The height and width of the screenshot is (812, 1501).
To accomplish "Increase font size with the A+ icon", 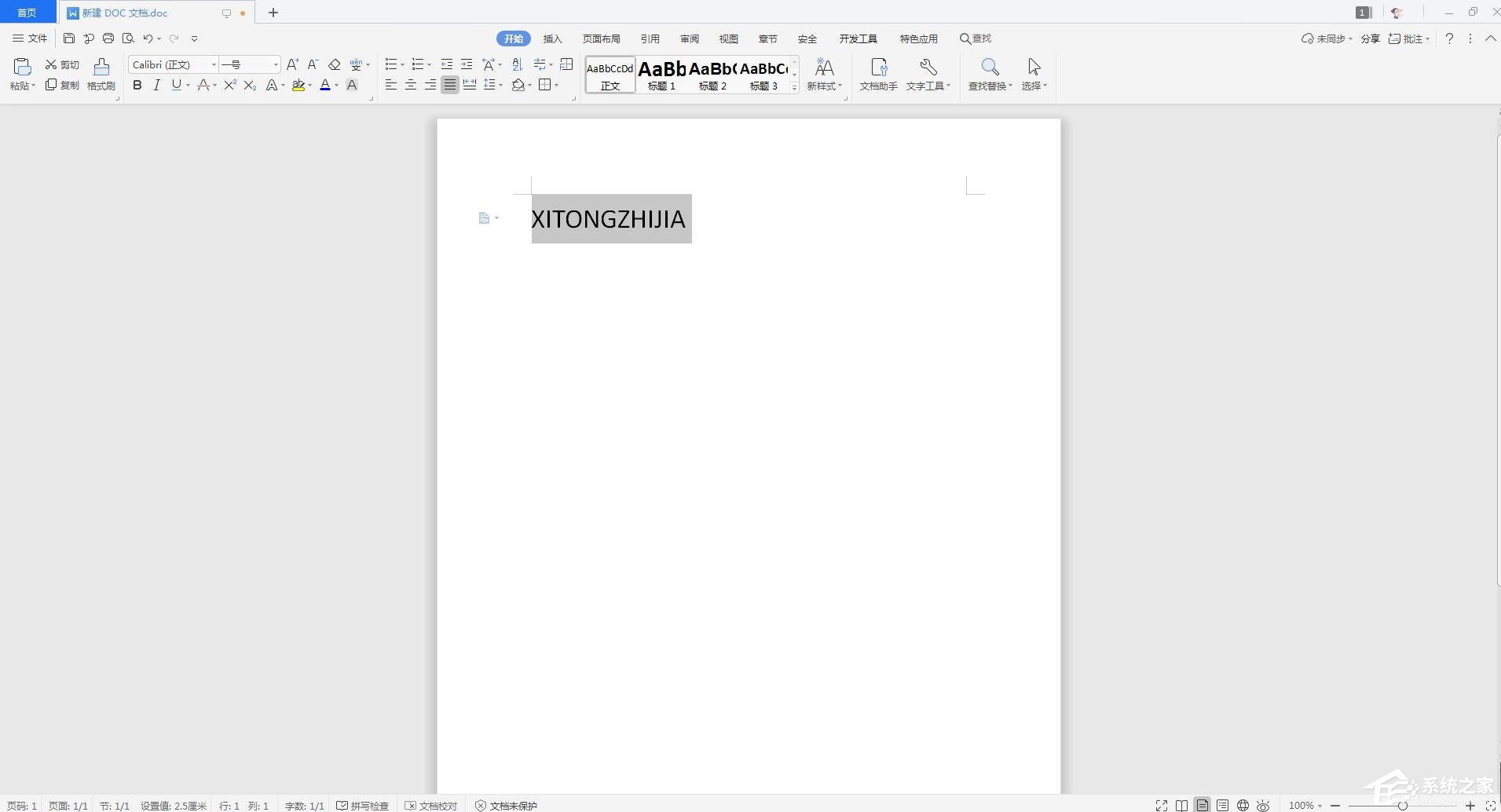I will coord(292,64).
